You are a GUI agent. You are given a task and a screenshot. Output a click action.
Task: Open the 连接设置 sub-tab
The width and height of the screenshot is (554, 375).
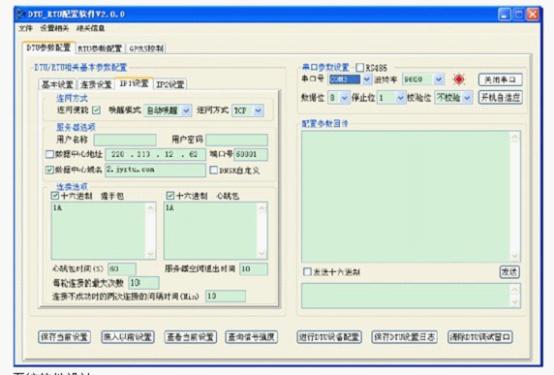pyautogui.click(x=96, y=84)
